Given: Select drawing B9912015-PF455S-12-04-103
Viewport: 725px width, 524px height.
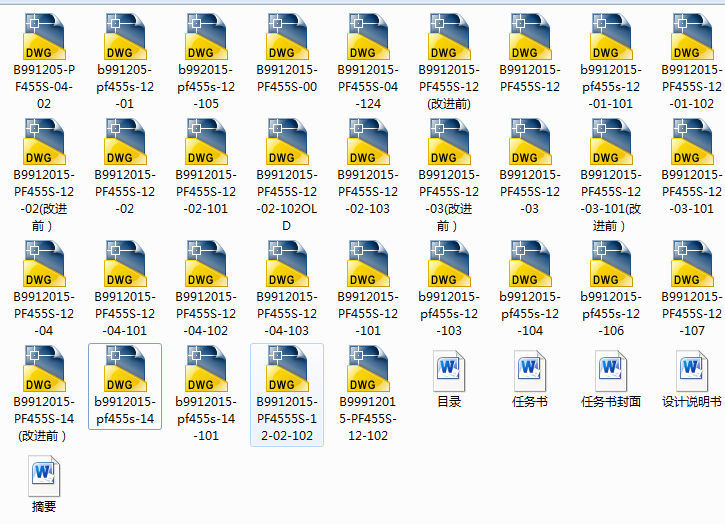Looking at the screenshot, I should click(287, 288).
